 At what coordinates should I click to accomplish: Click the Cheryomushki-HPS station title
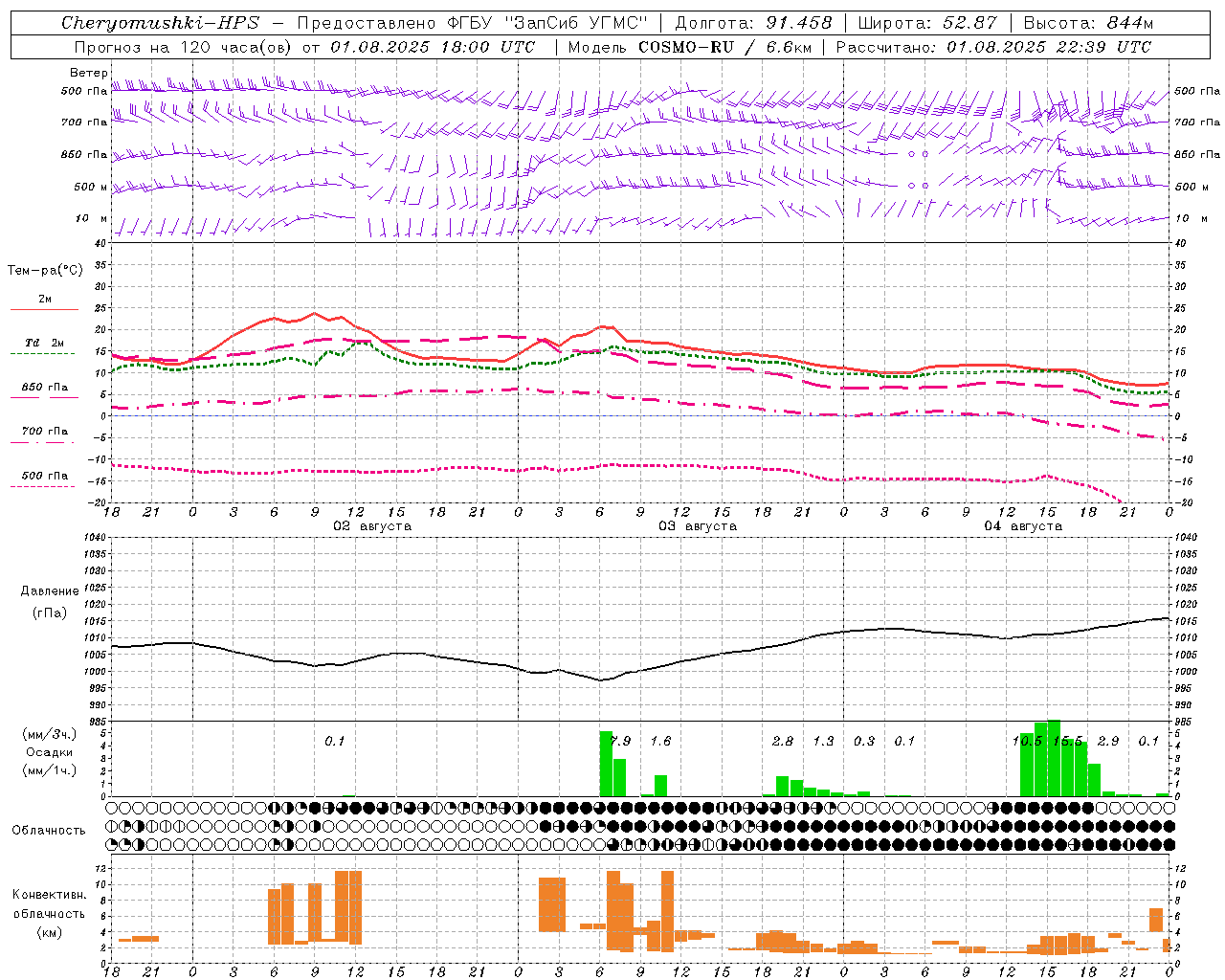[160, 23]
